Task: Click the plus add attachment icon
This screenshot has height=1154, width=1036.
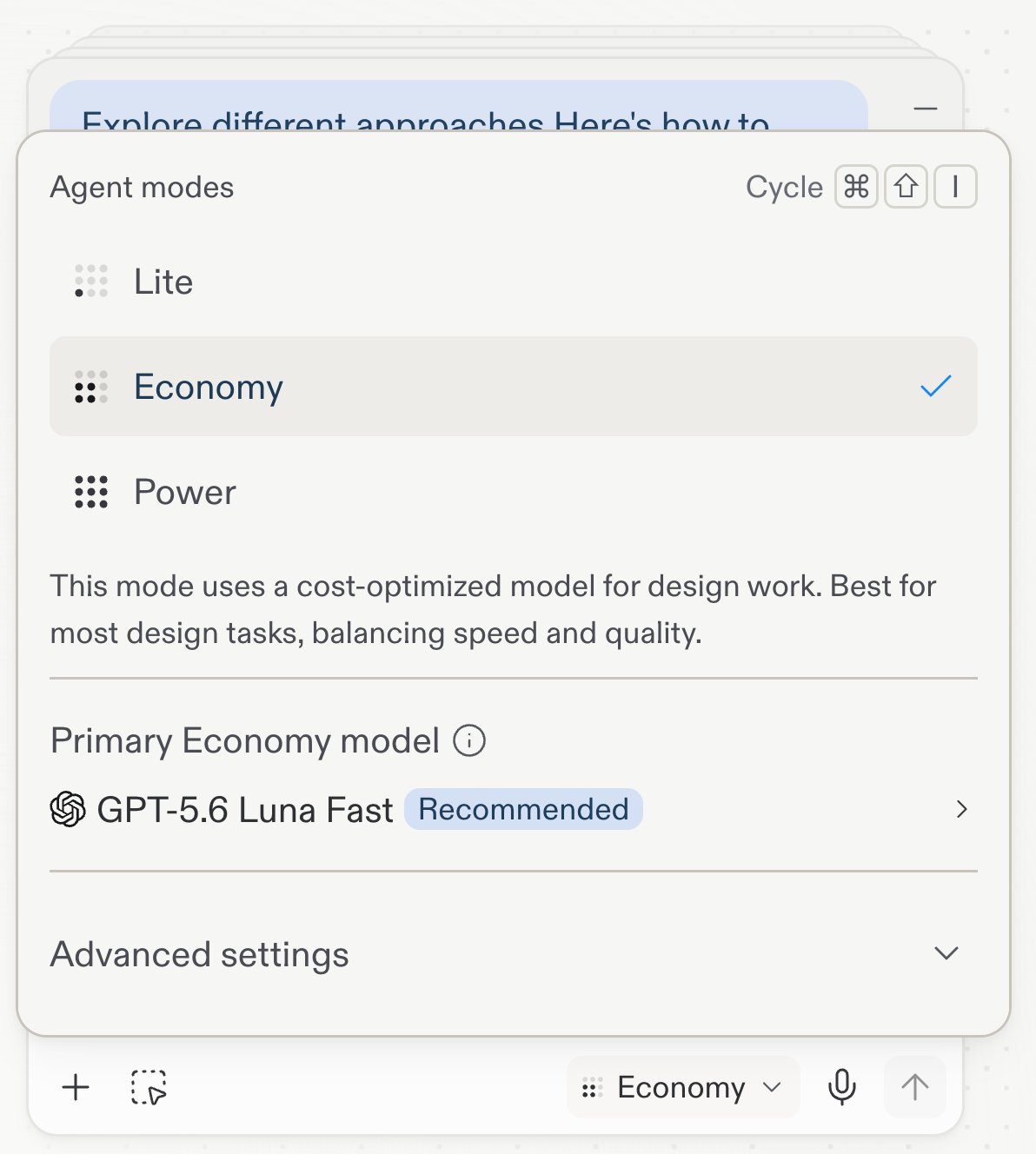Action: 76,1087
